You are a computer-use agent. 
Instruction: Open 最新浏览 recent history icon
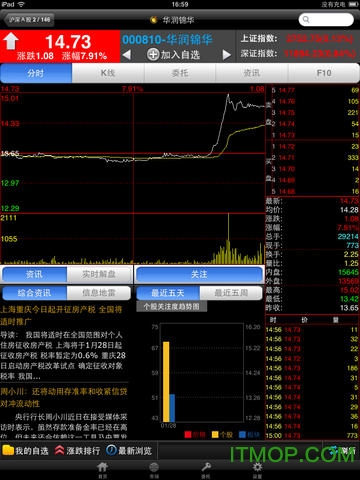coord(111,451)
